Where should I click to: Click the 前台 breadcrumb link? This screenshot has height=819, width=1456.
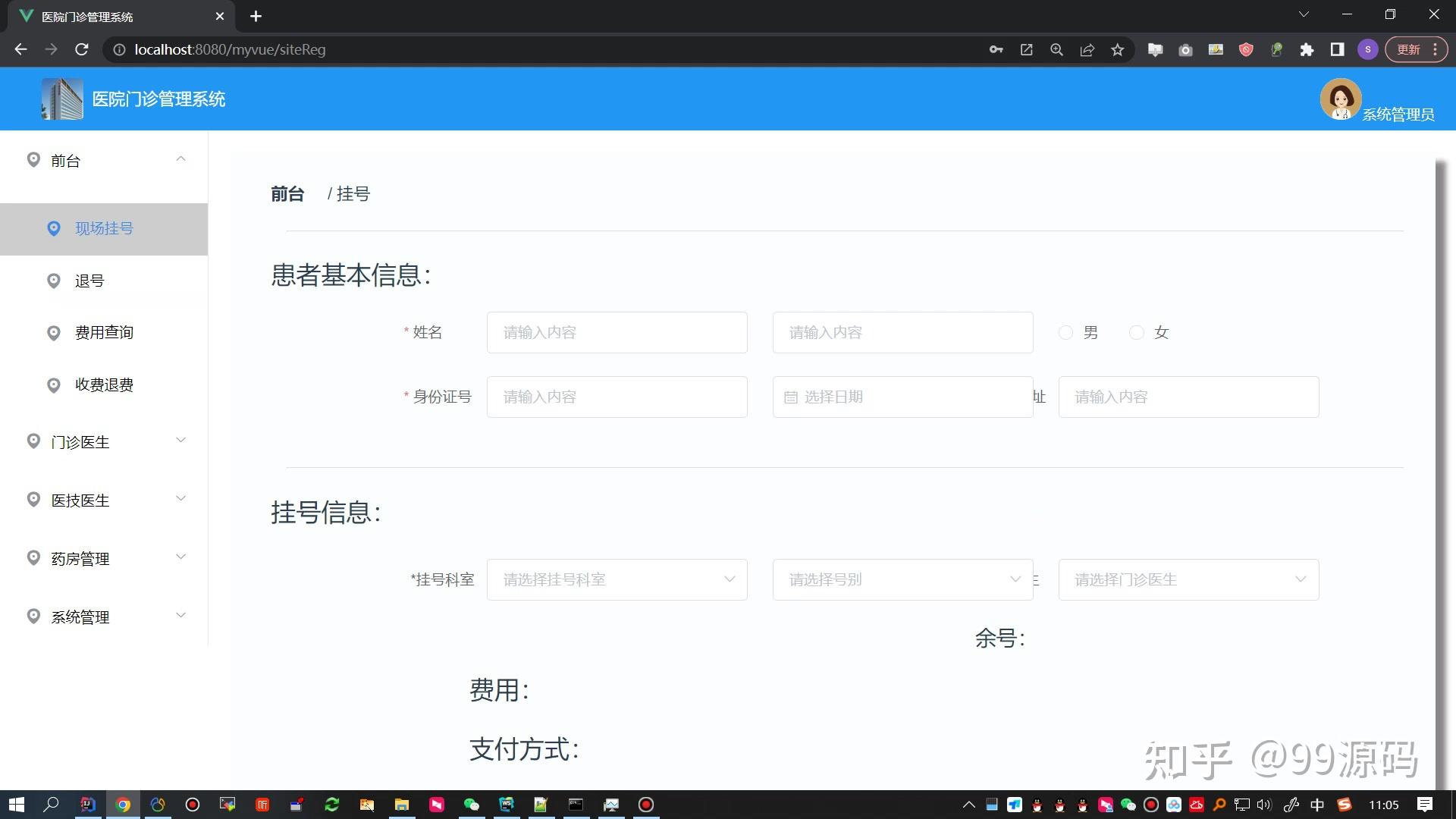pos(287,194)
